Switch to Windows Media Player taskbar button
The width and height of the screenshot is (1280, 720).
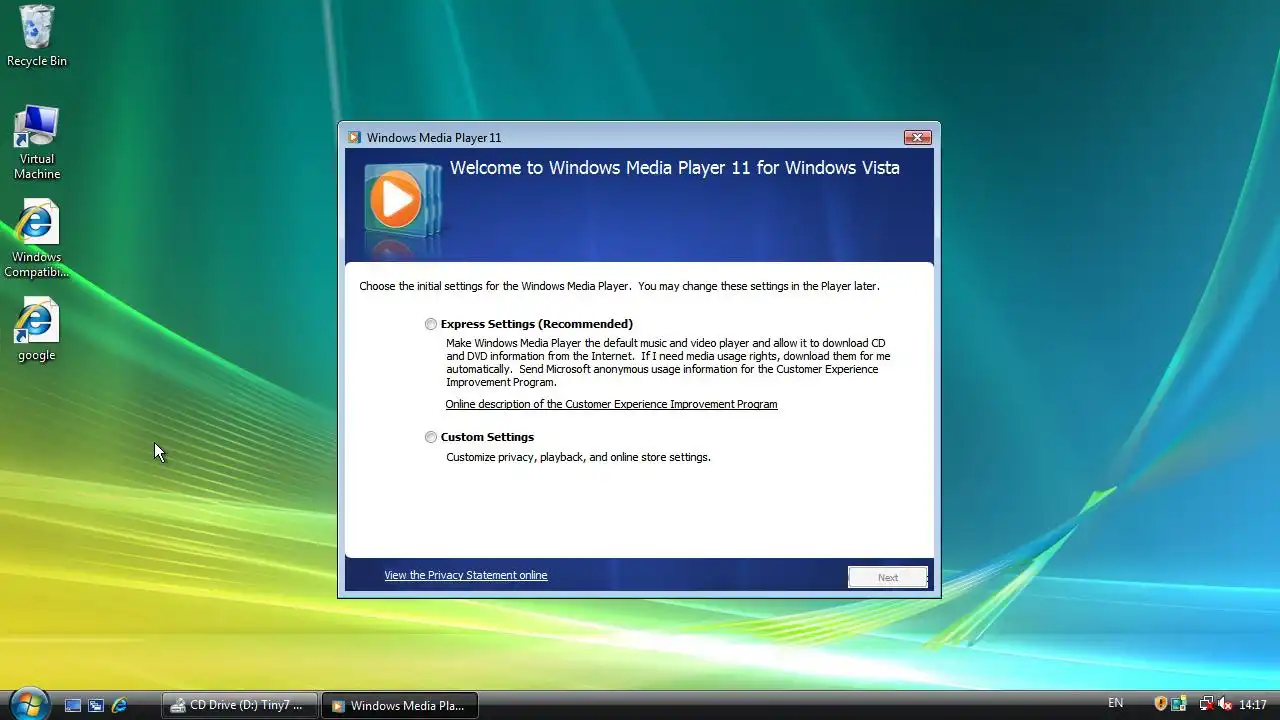point(400,705)
